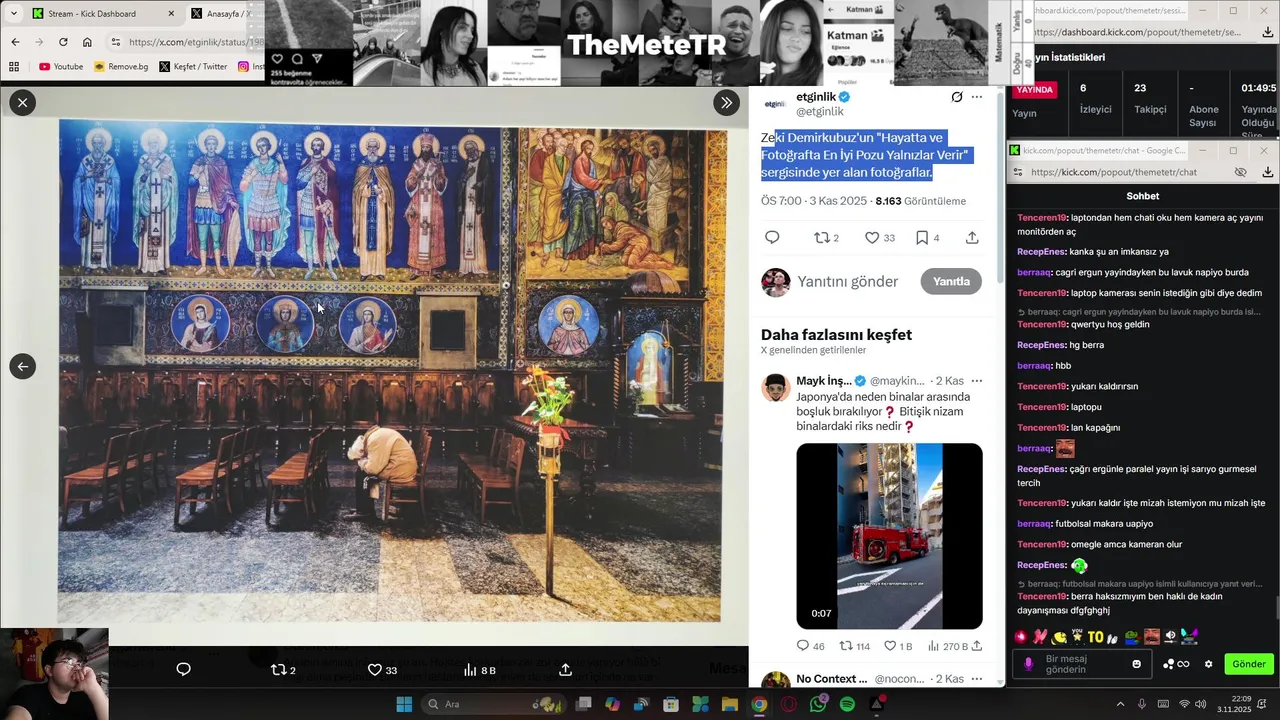Open Spotify from the taskbar

(x=847, y=704)
